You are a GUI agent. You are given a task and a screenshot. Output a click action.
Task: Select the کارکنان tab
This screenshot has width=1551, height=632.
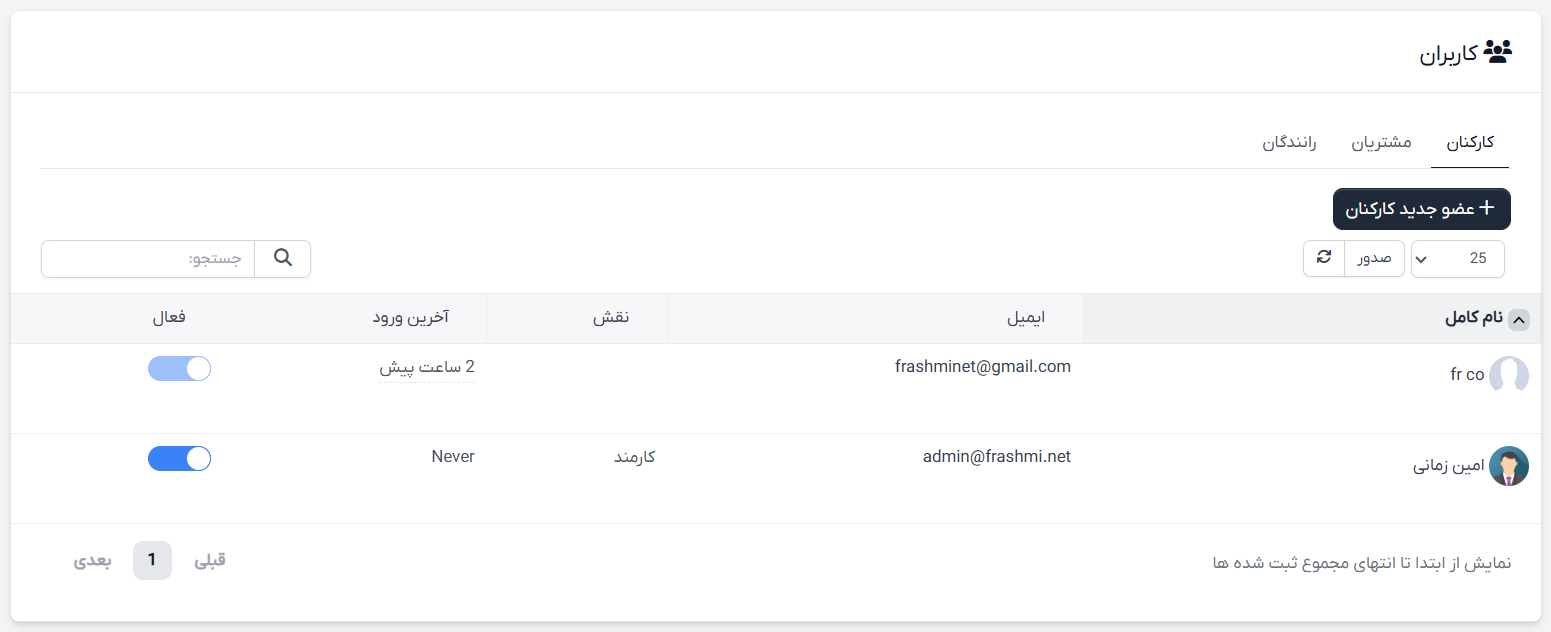1470,143
